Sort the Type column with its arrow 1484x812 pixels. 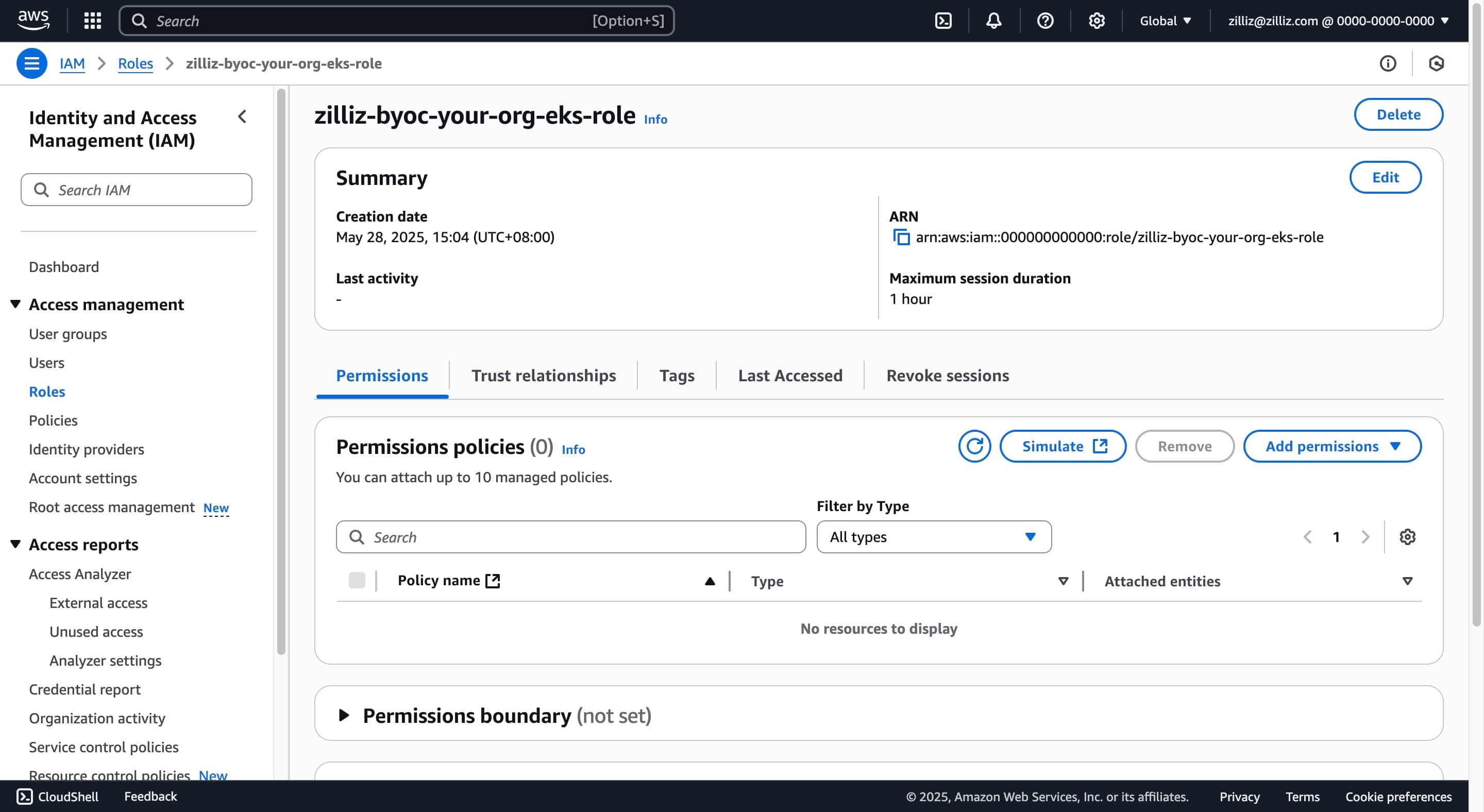click(x=1064, y=581)
